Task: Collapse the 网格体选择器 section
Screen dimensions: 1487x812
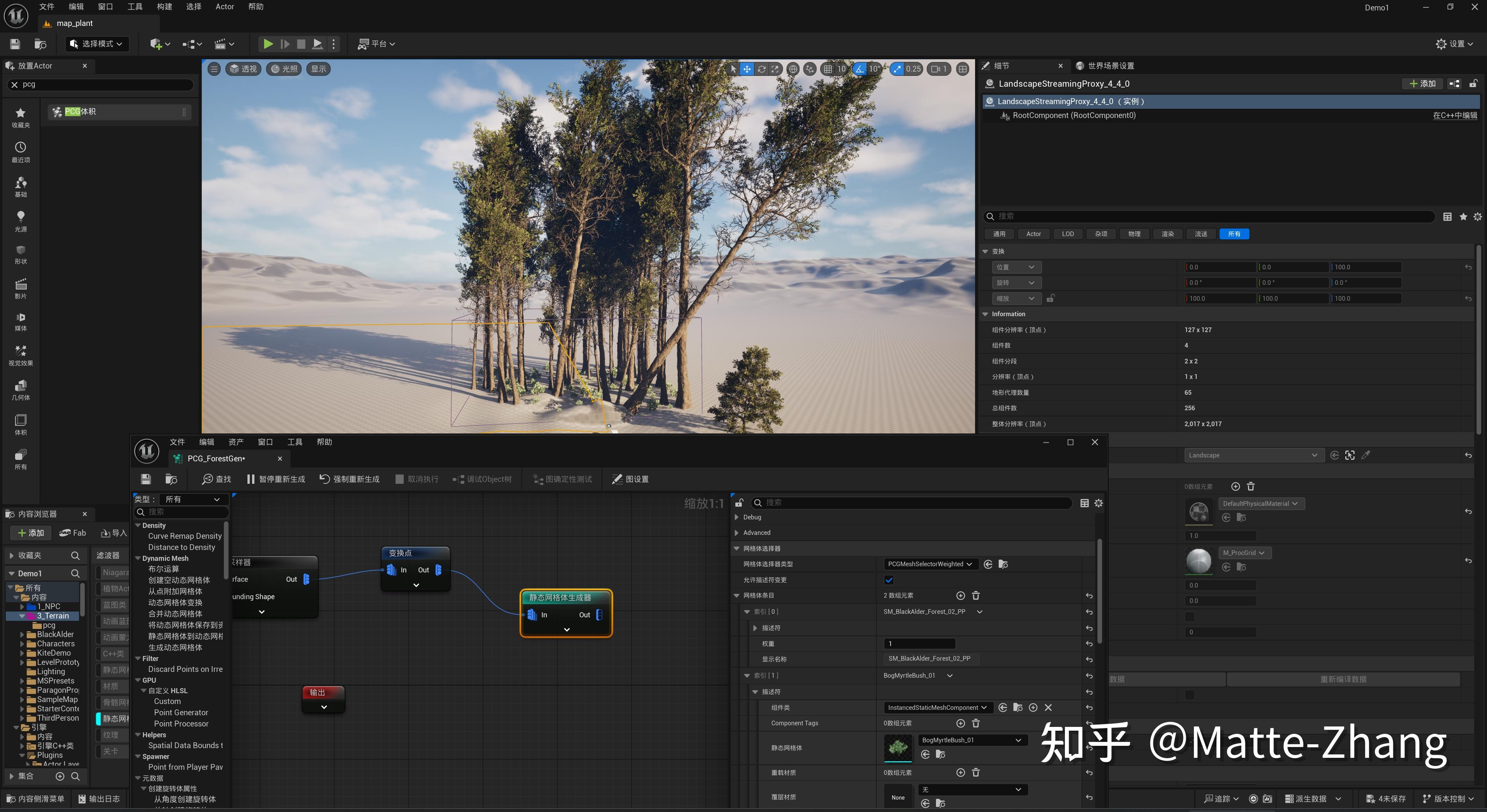Action: pos(737,548)
